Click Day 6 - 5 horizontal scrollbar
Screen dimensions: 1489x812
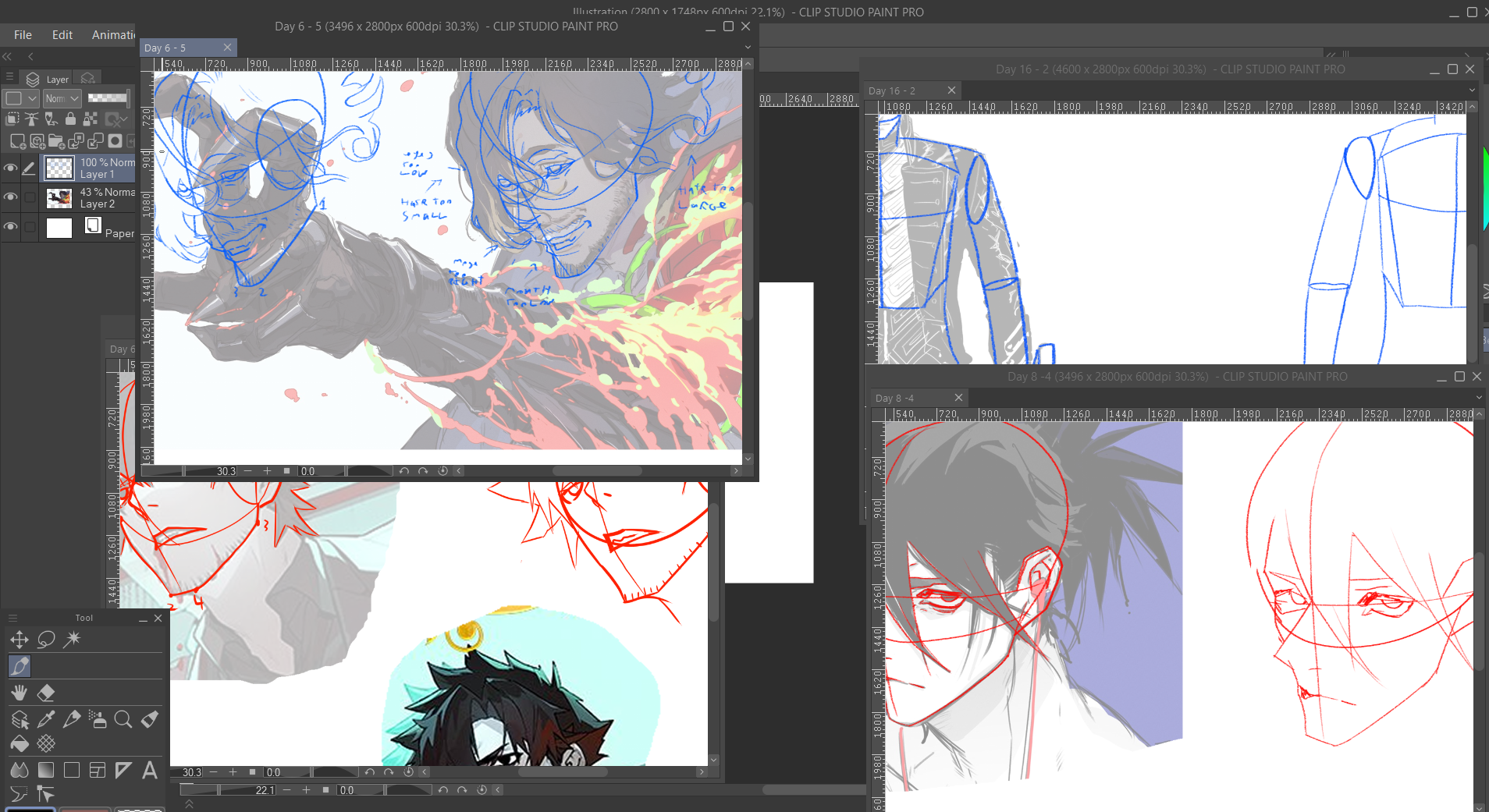coord(597,470)
